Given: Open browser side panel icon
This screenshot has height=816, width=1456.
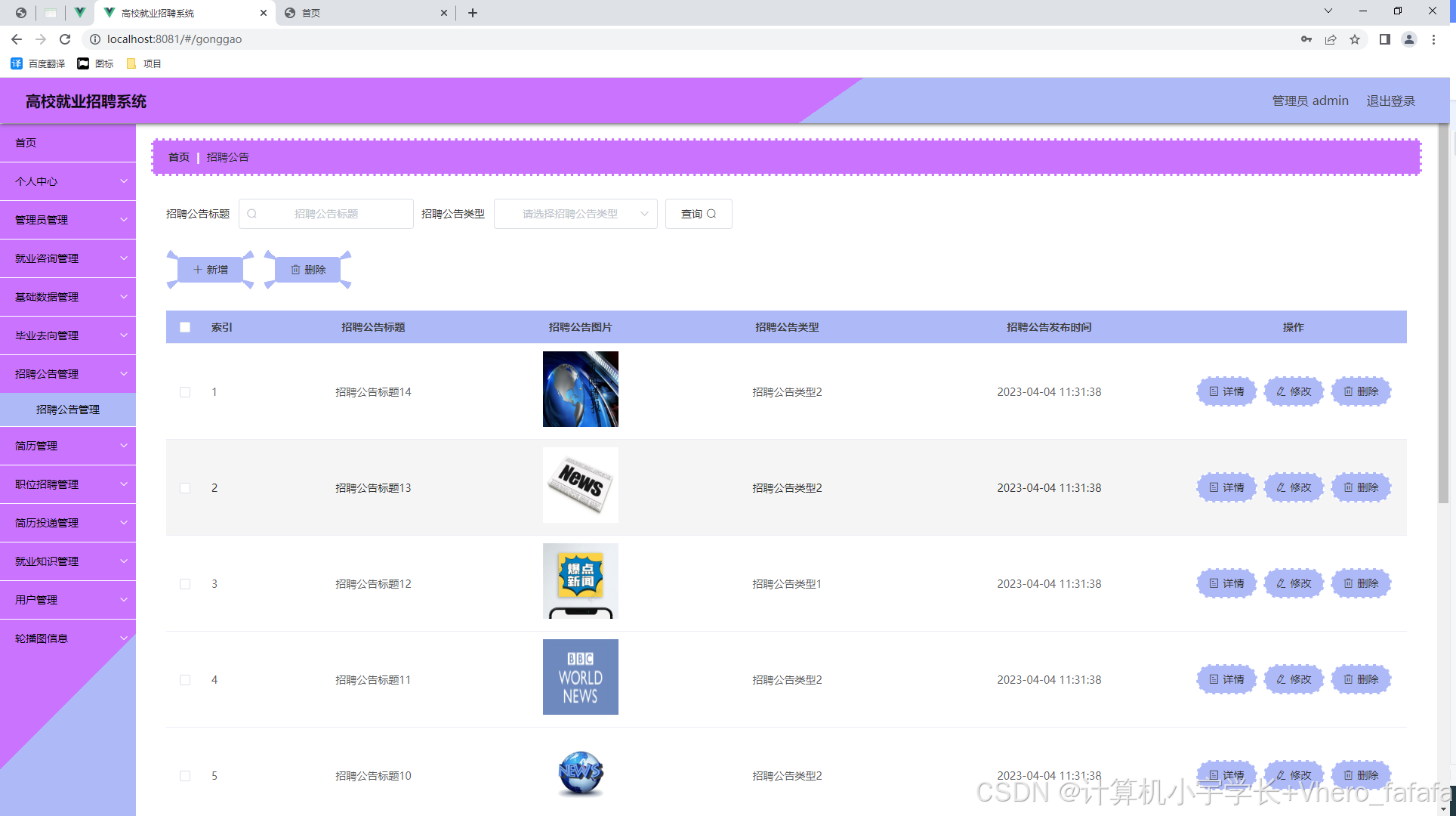Looking at the screenshot, I should click(x=1384, y=39).
